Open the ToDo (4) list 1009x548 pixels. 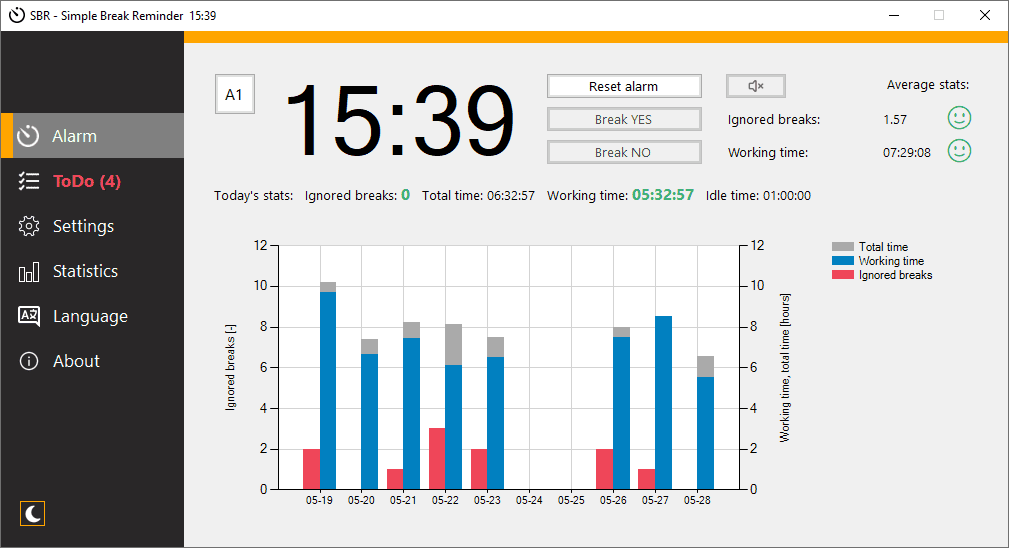click(93, 181)
